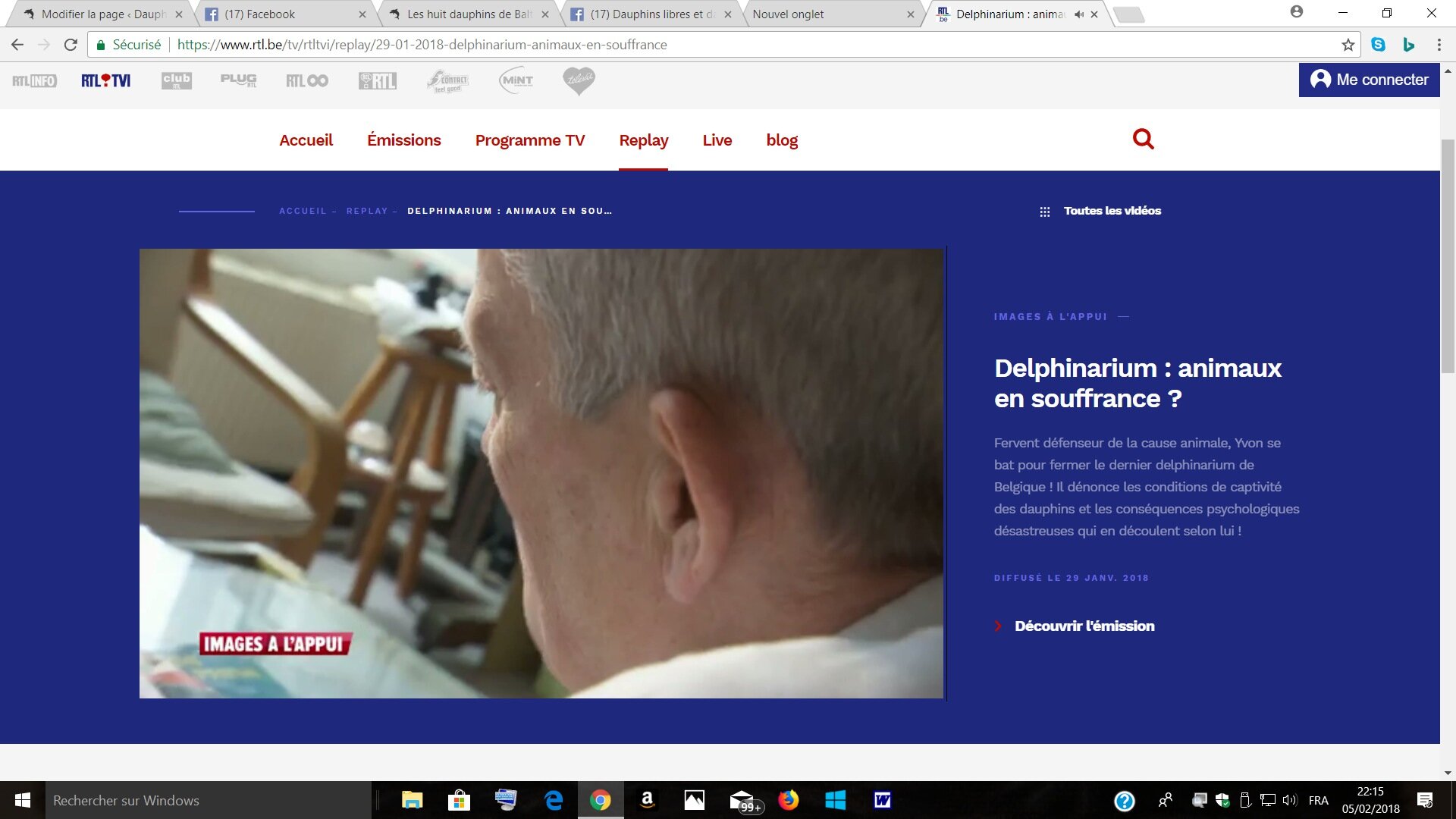Screen dimensions: 1456x819
Task: Mute the Delphinarium tab audio icon
Action: 1078,14
